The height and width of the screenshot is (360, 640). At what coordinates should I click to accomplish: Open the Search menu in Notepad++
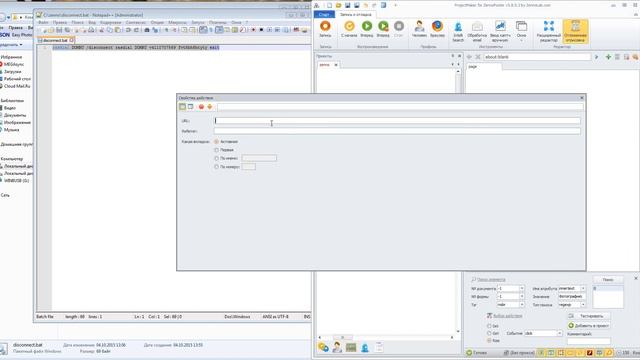click(x=77, y=23)
